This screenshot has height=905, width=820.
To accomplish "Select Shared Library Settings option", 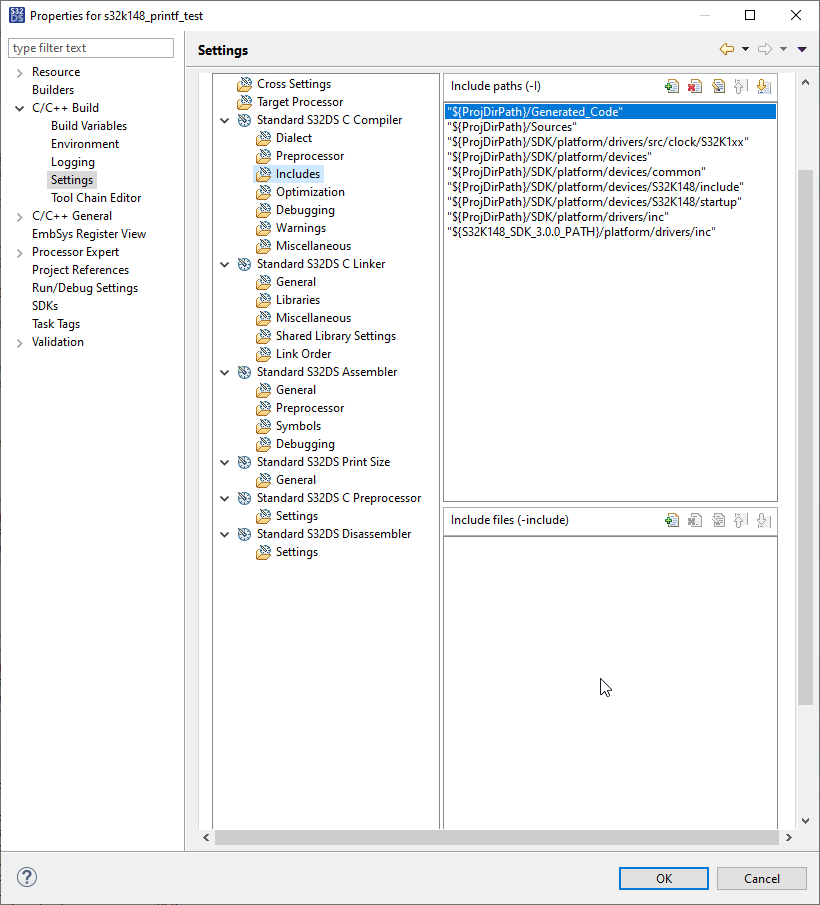I will tap(336, 336).
